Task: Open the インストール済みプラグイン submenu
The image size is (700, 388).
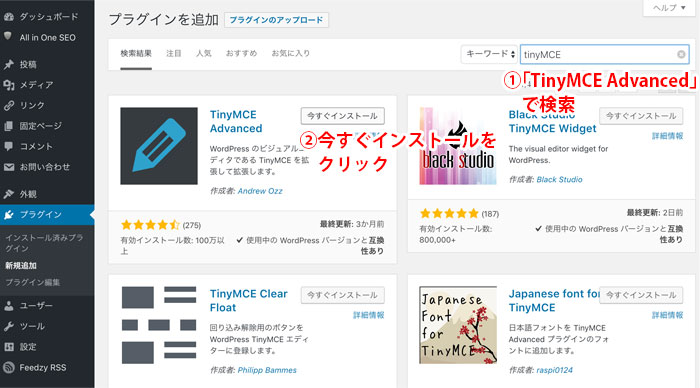Action: tap(44, 243)
